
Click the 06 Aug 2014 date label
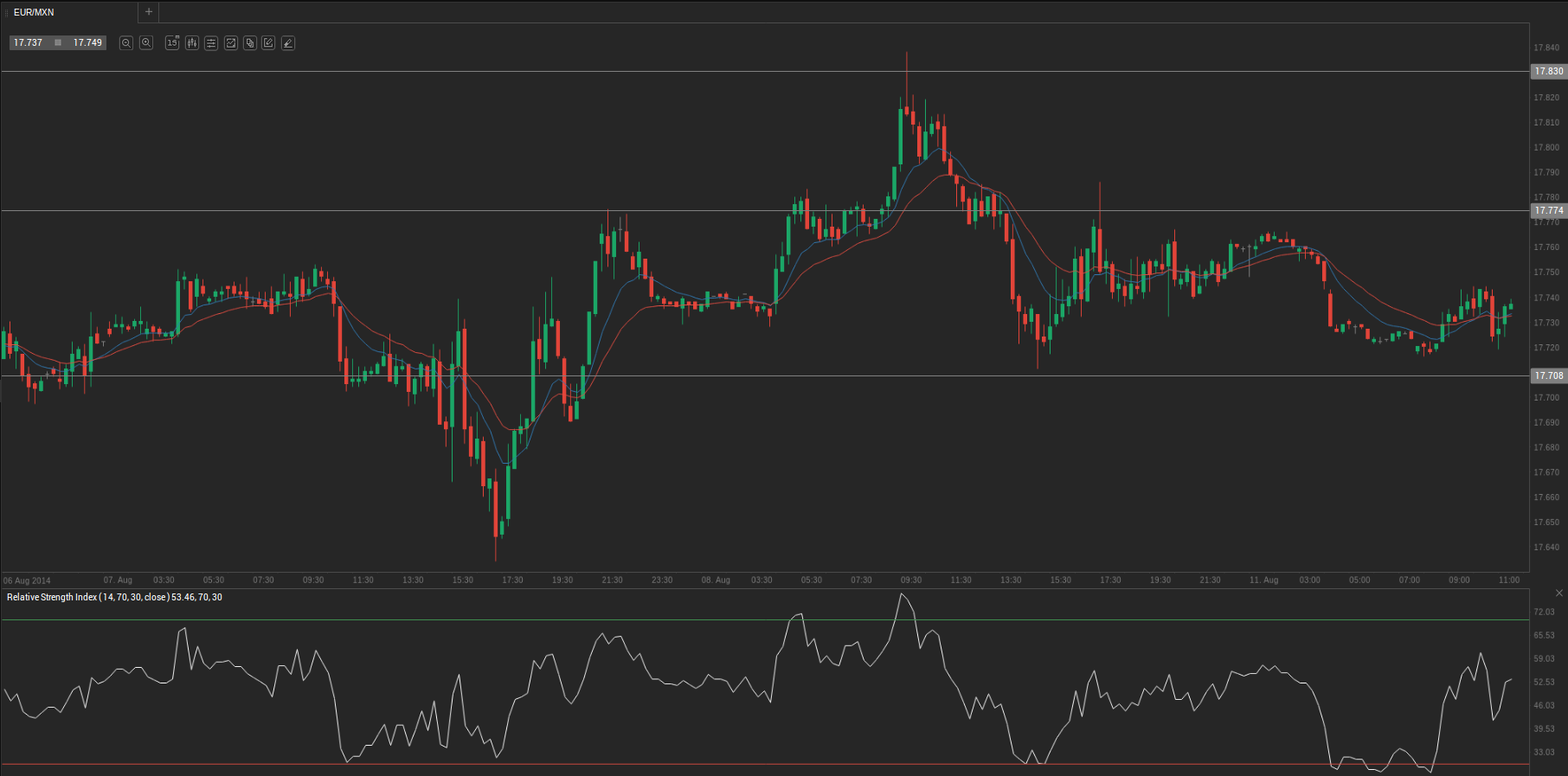point(27,580)
